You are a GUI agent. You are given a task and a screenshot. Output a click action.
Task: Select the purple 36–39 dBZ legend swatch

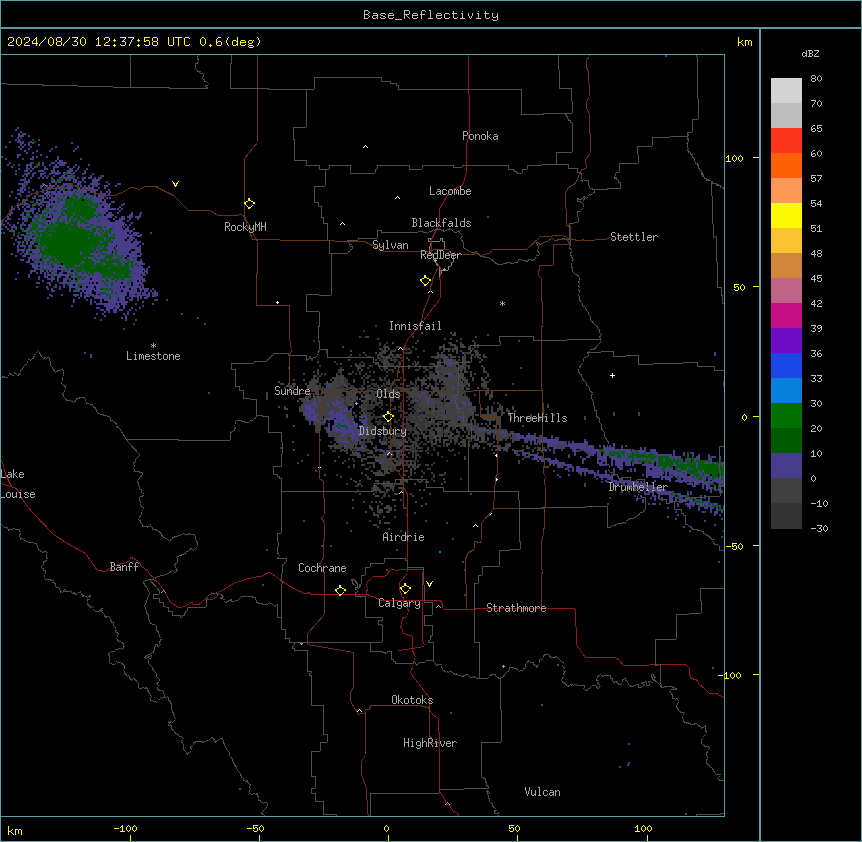pos(786,341)
